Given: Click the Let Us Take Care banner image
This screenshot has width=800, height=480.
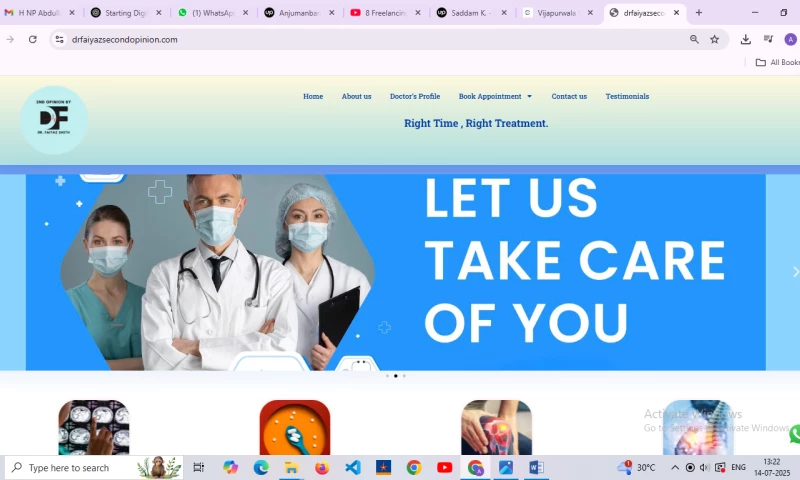Looking at the screenshot, I should point(395,272).
